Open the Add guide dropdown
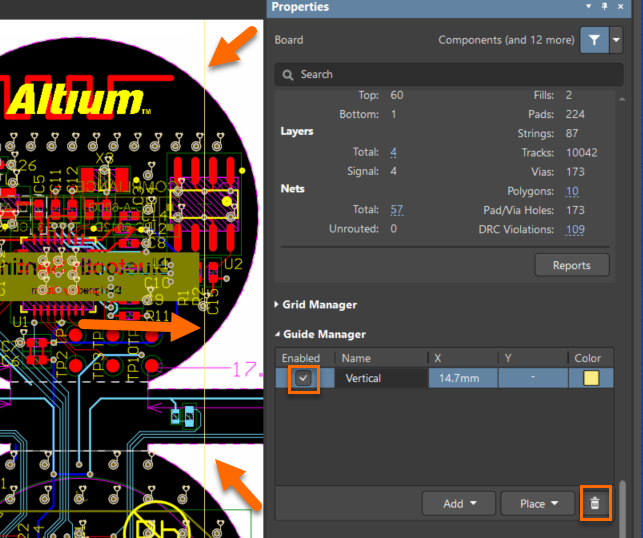Screen dimensions: 643x538 (458, 504)
